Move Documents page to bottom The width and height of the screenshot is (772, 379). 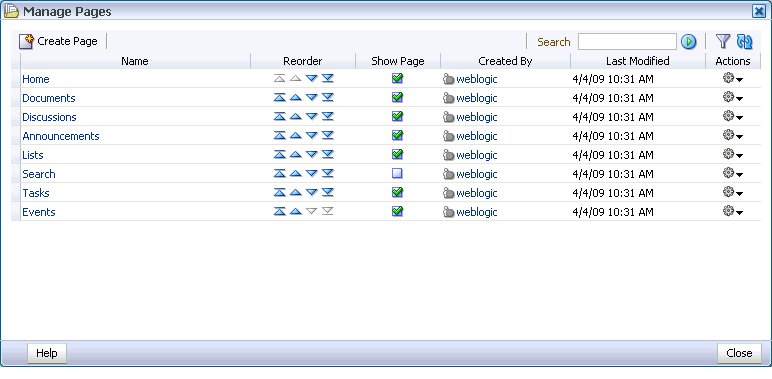point(328,97)
